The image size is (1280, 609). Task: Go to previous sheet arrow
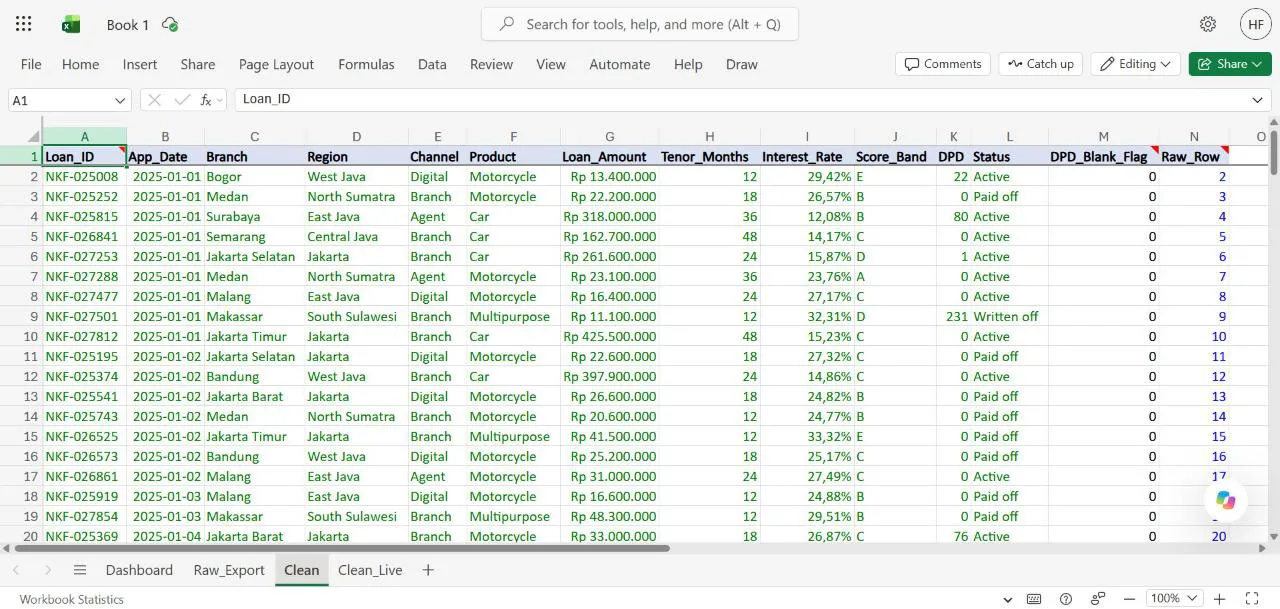point(16,570)
